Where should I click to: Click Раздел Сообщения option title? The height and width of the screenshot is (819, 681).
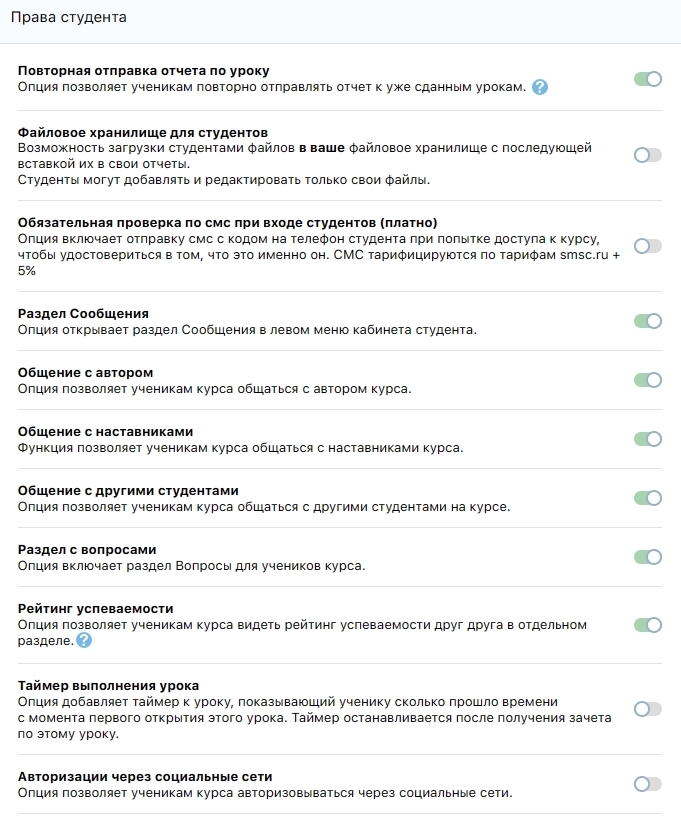(x=83, y=314)
